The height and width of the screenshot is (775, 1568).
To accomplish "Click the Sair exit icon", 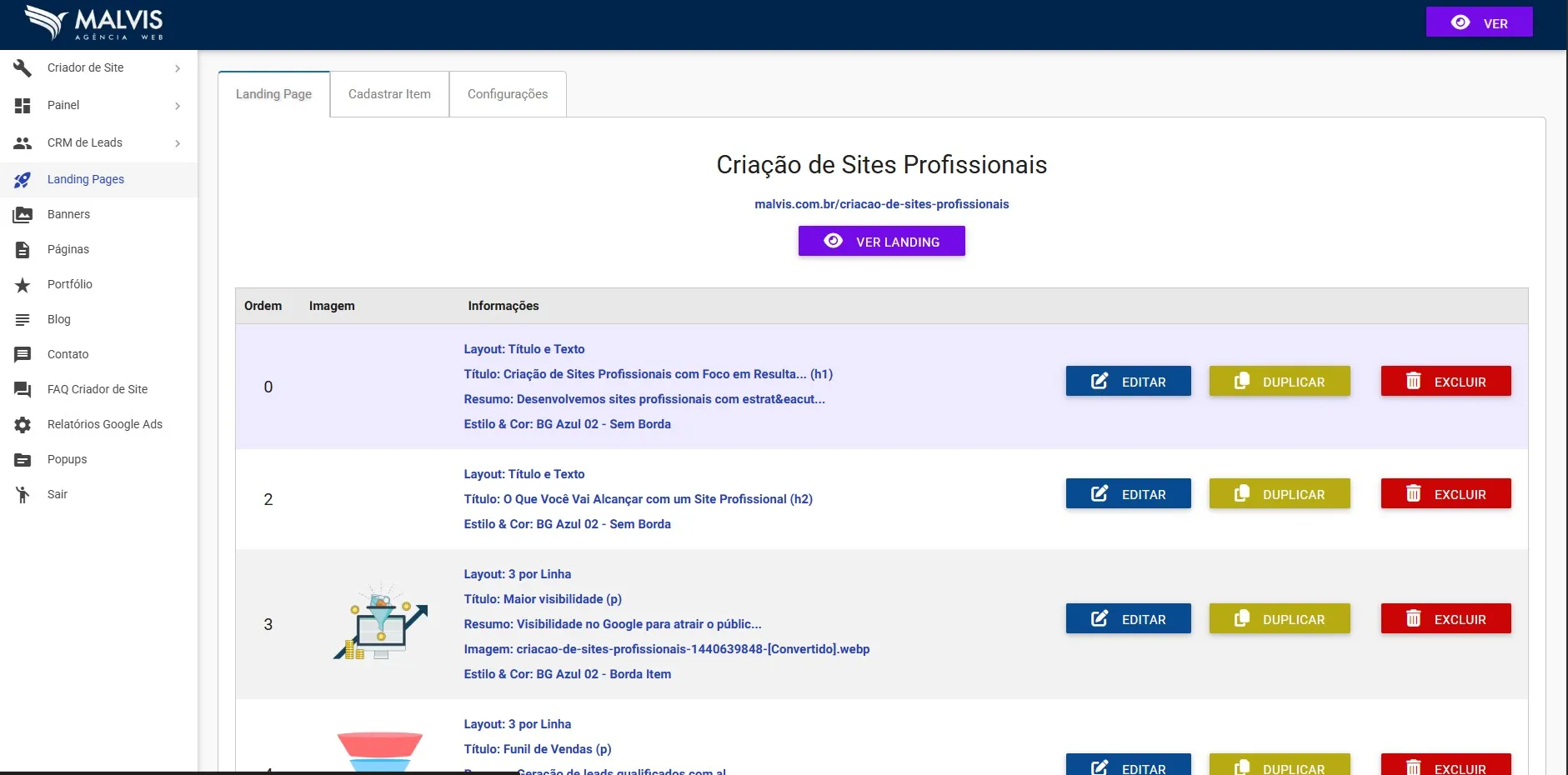I will tap(23, 494).
